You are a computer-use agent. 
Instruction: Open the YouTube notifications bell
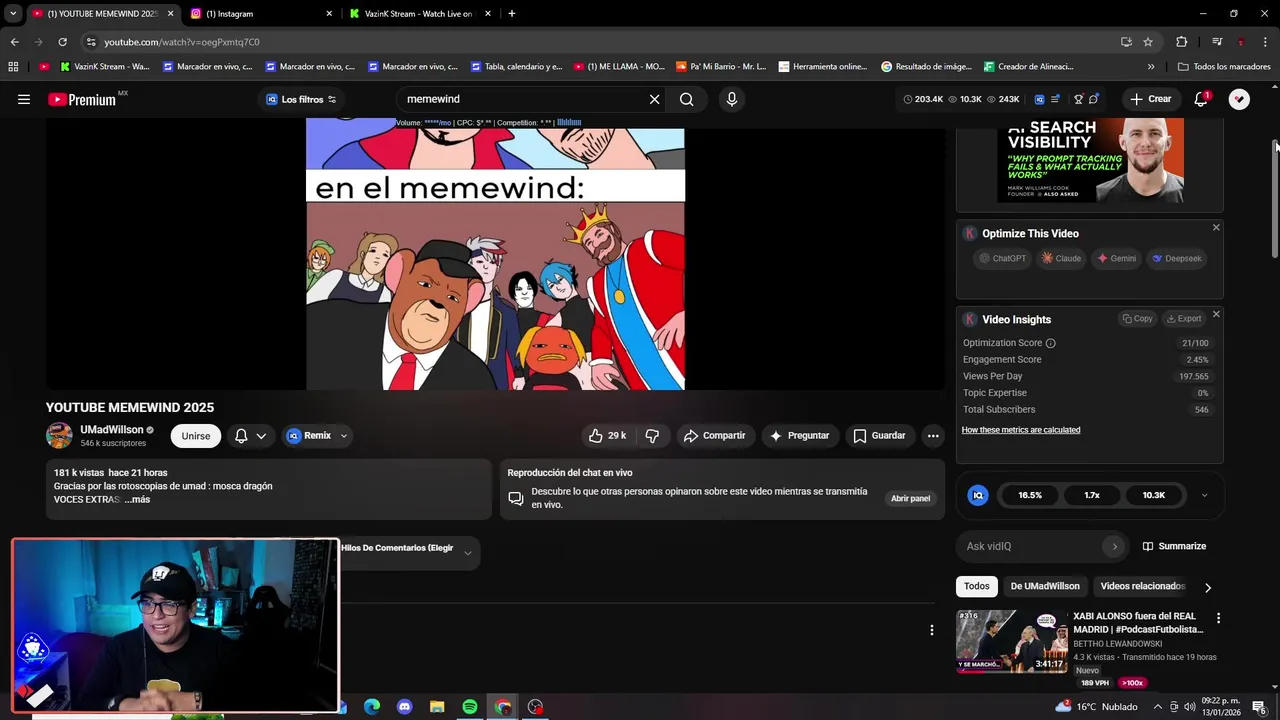(x=1201, y=99)
